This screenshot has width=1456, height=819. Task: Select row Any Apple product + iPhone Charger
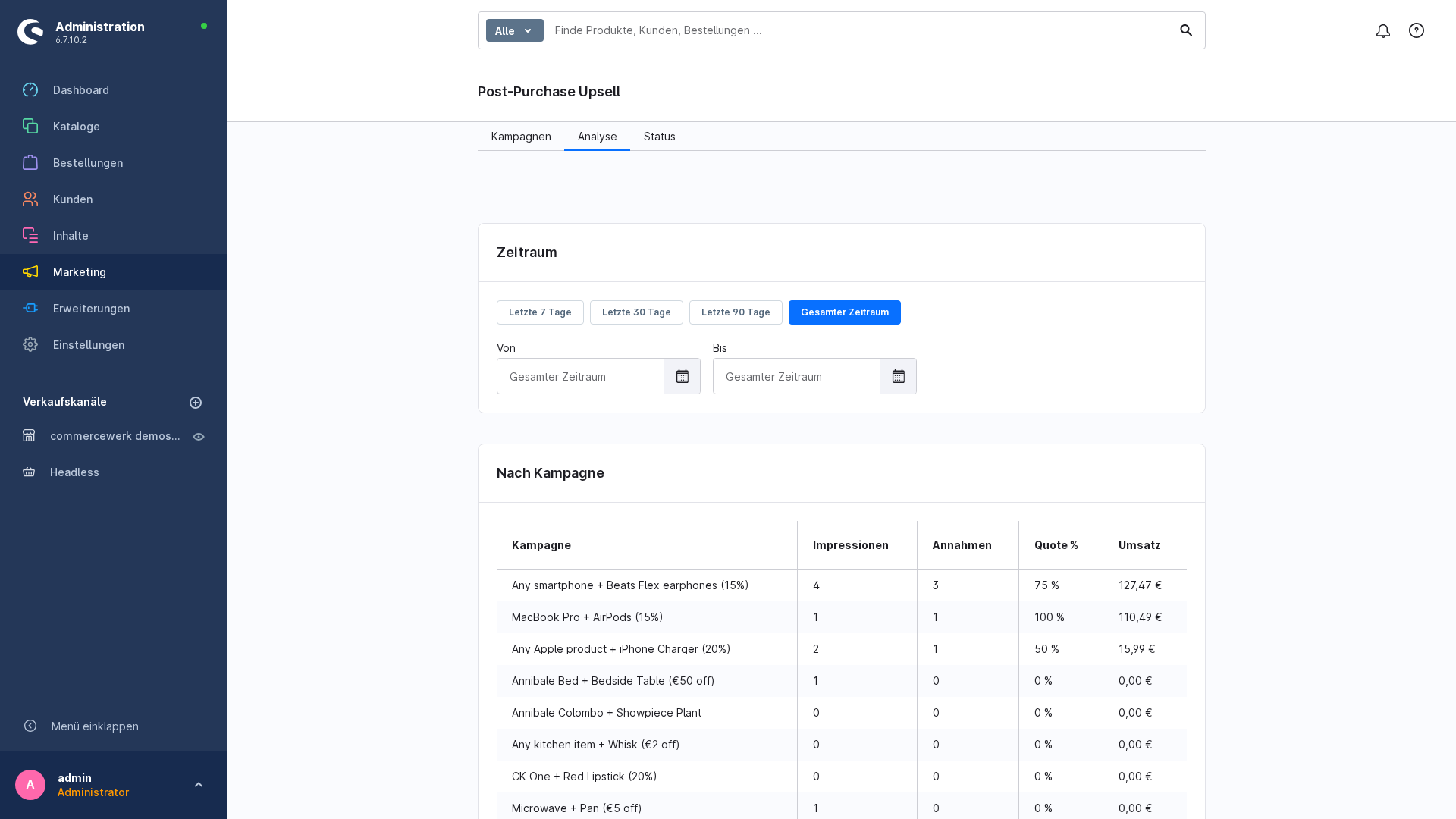tap(842, 649)
